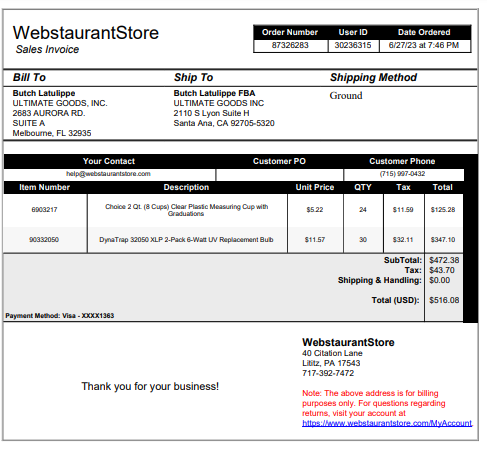Click the QTY column header
The width and height of the screenshot is (487, 453).
click(363, 187)
